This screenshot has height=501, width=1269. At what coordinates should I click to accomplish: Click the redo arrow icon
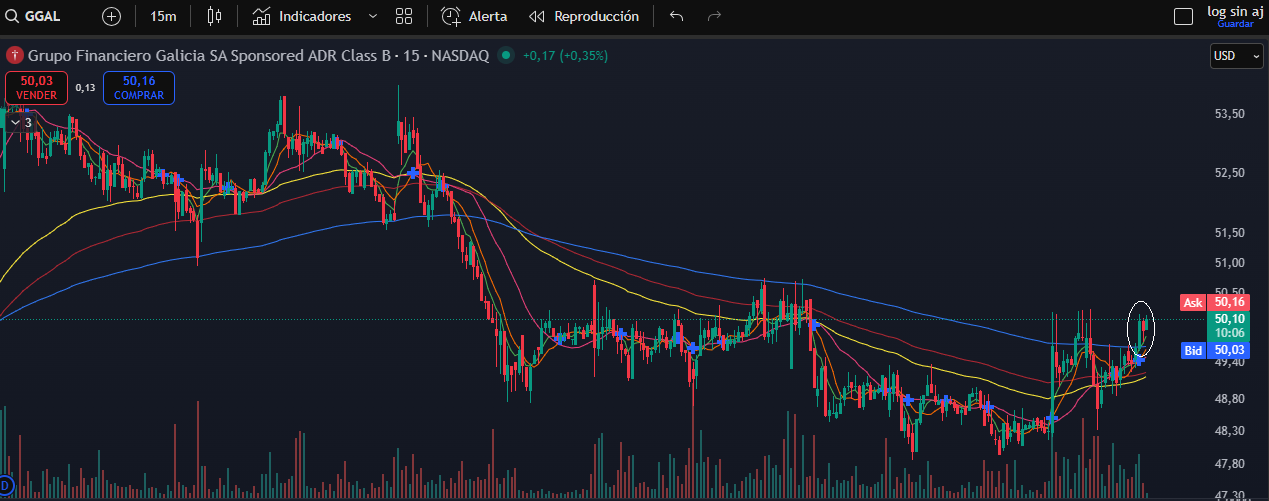point(714,17)
